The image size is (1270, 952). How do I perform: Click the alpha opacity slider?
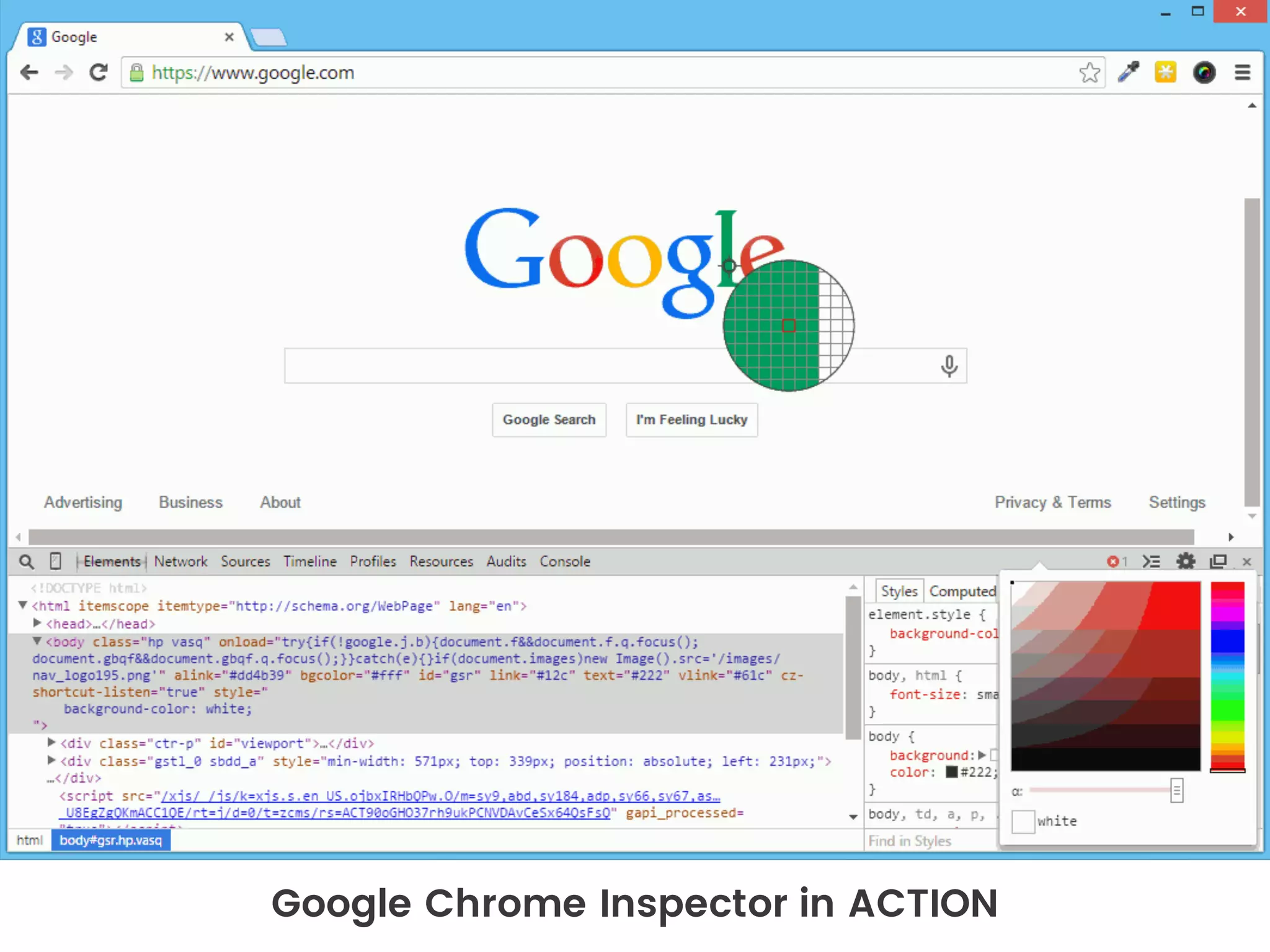[1106, 791]
